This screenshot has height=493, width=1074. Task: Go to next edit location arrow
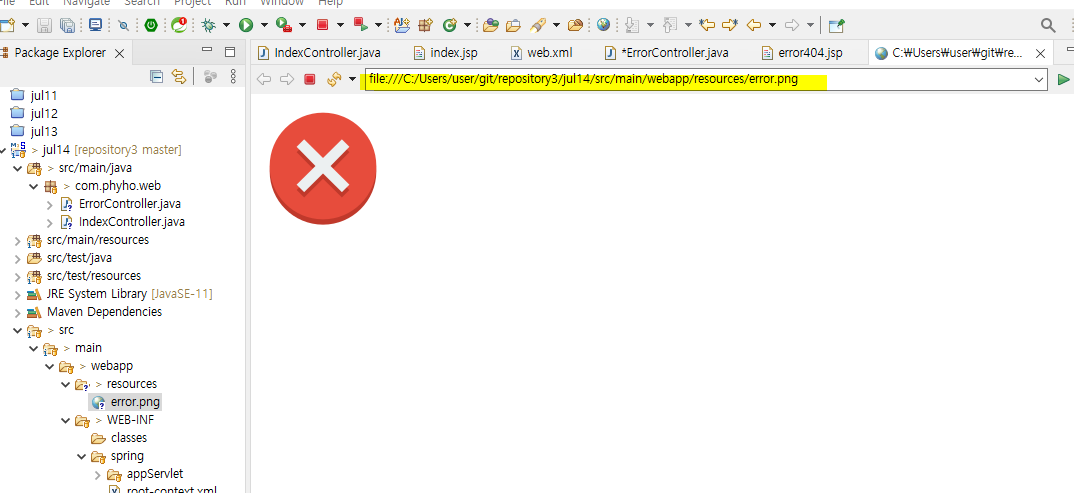tap(730, 25)
